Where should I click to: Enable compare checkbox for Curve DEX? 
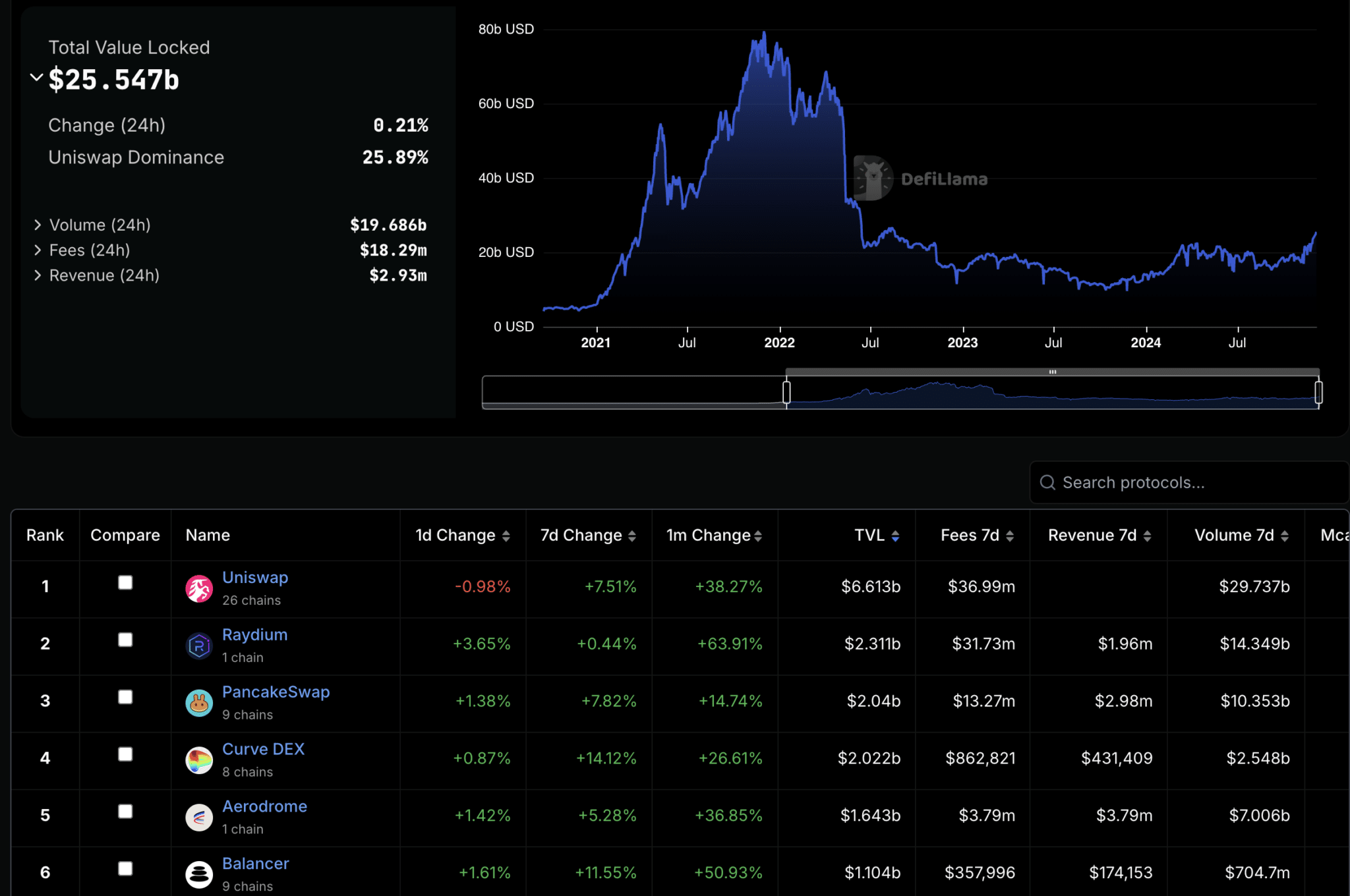click(x=125, y=754)
